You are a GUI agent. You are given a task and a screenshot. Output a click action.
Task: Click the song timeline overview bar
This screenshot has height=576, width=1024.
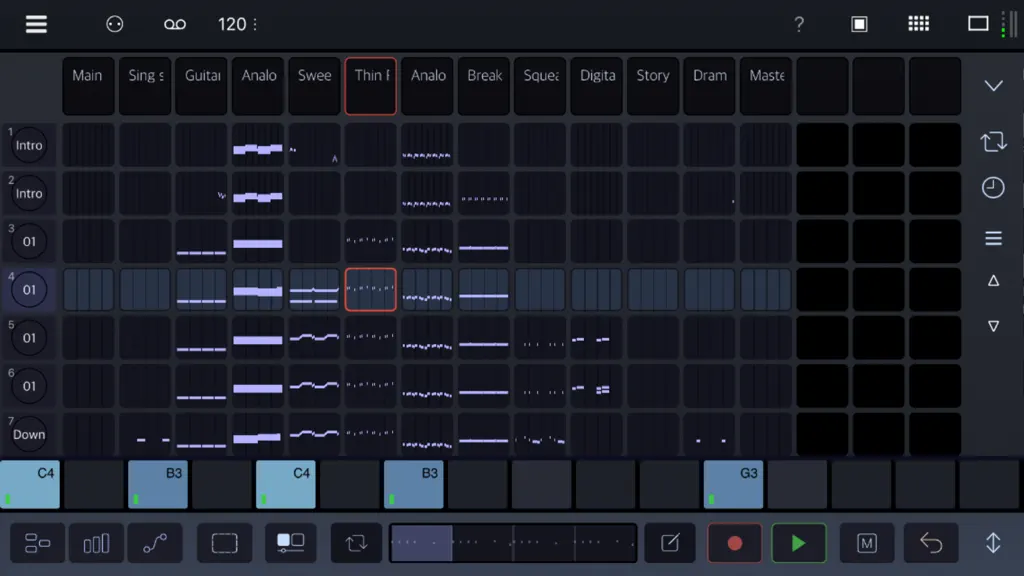513,543
